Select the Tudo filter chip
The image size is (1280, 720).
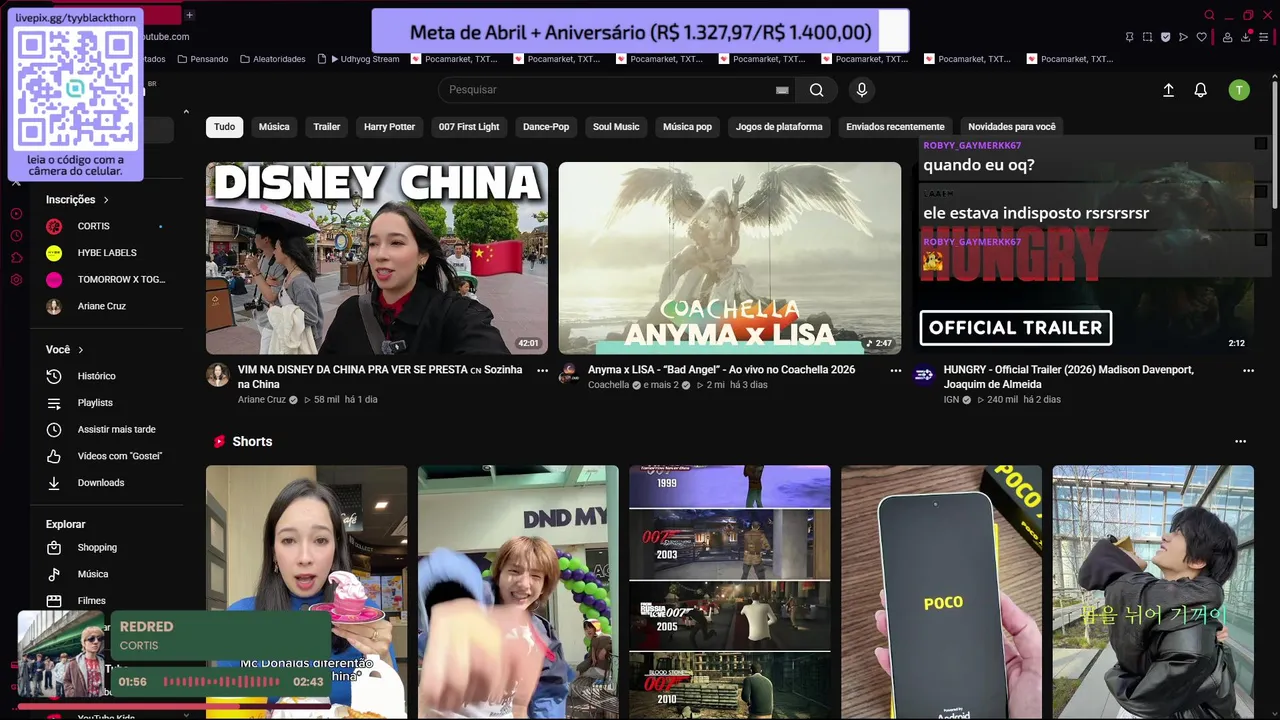click(224, 127)
